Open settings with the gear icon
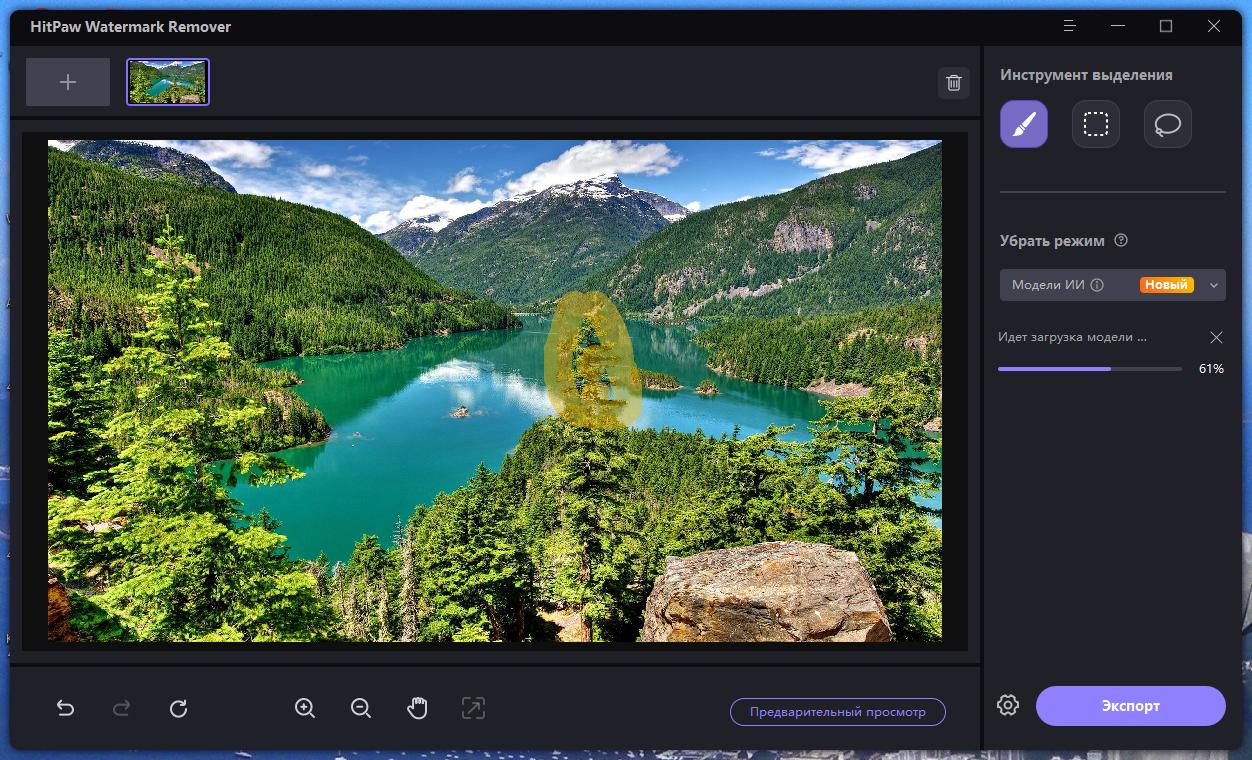The width and height of the screenshot is (1252, 760). tap(1007, 705)
